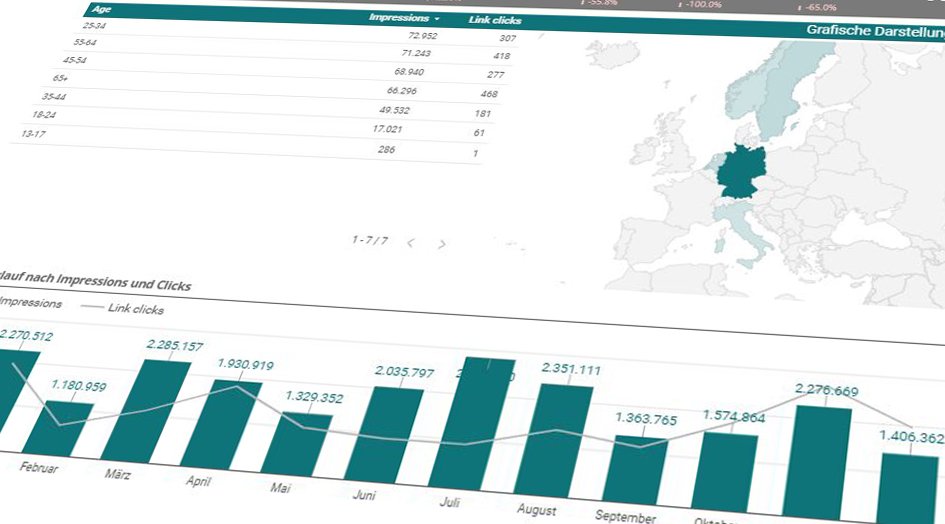Select the 45-54 age row label
Image resolution: width=945 pixels, height=524 pixels.
[x=75, y=60]
